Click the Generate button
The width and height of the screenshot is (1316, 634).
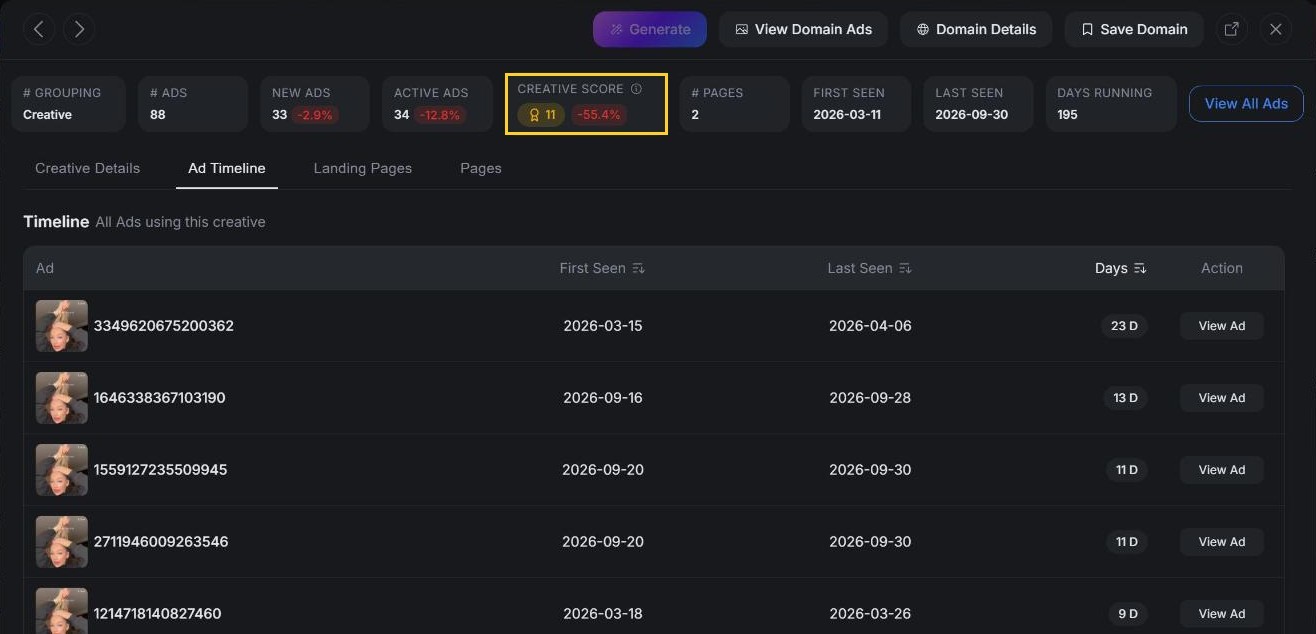pos(650,29)
